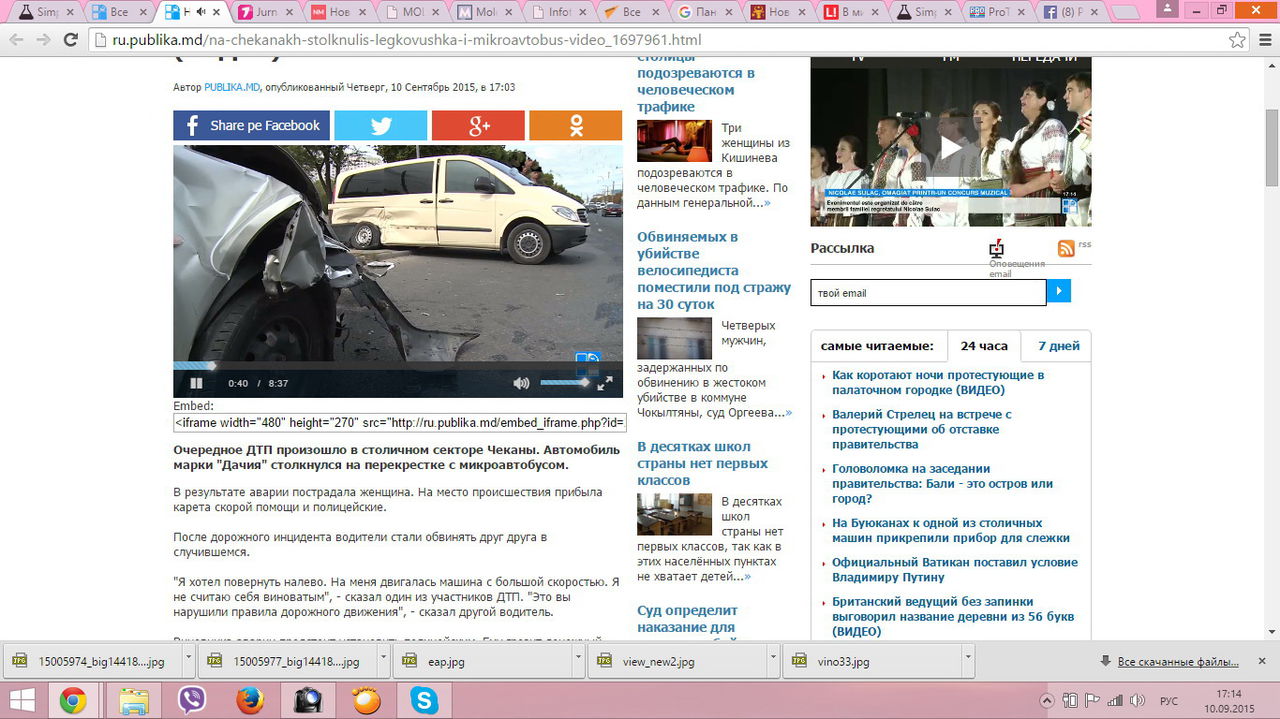1280x719 pixels.
Task: Expand dropdown for eap.jpg download
Action: tap(578, 661)
